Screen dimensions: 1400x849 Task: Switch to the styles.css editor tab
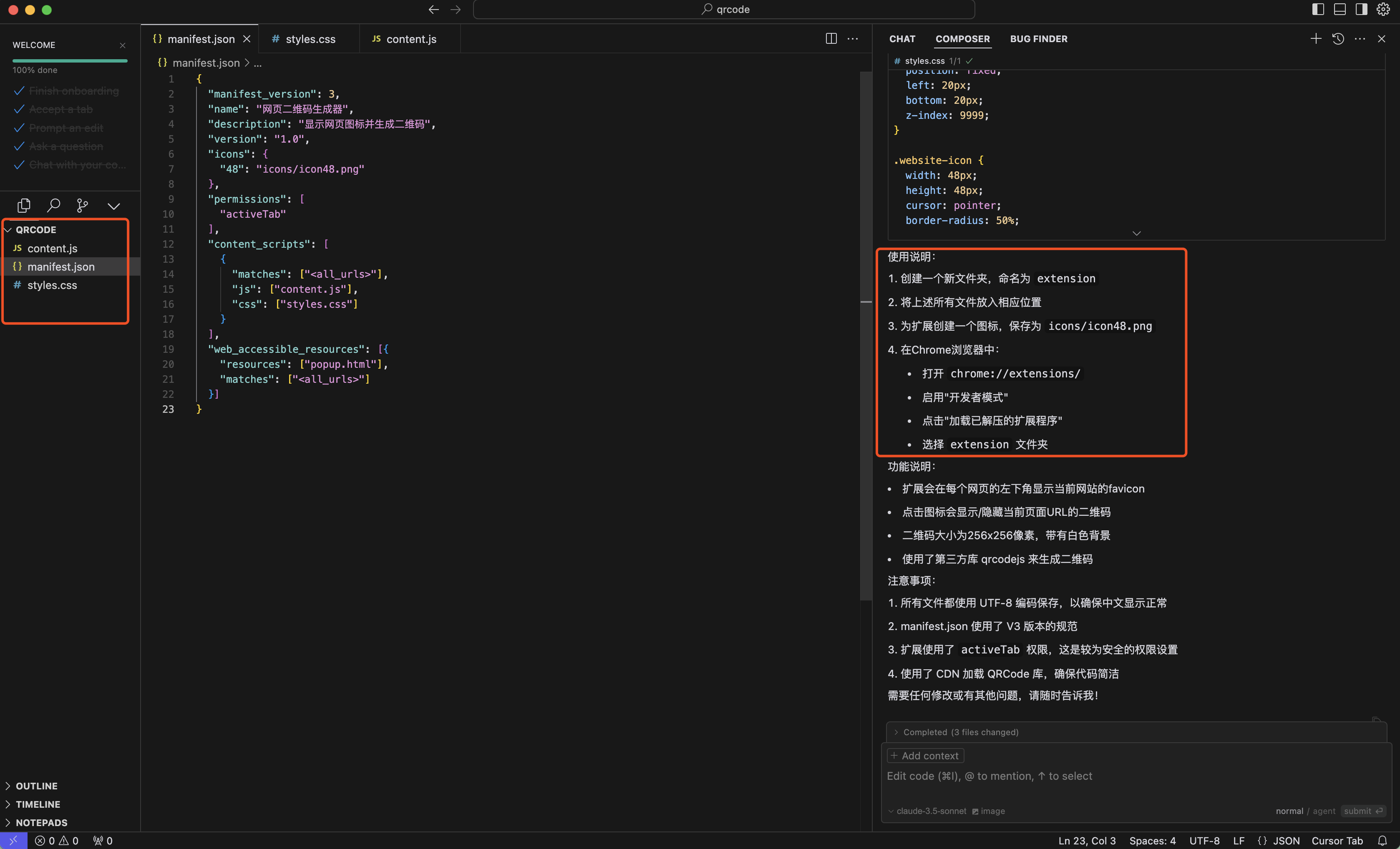click(310, 39)
